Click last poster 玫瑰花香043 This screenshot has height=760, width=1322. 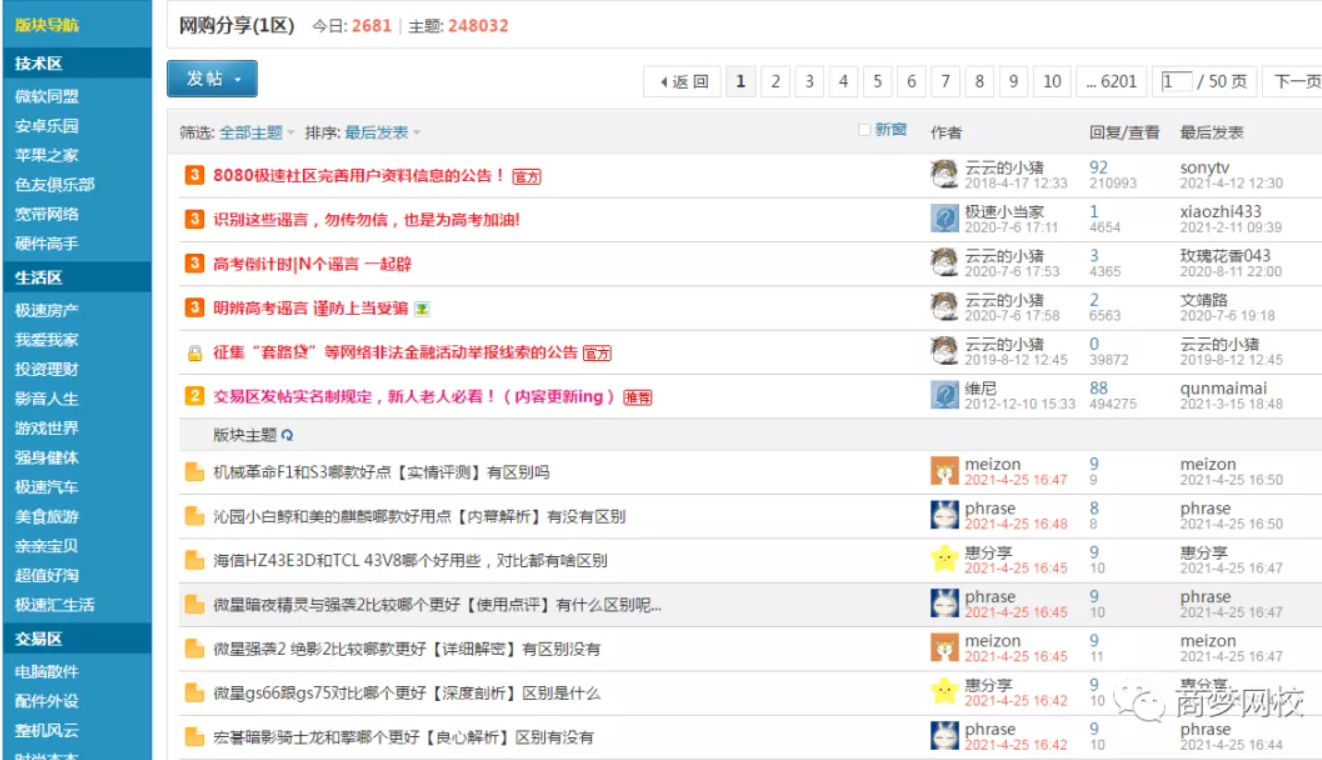(1225, 256)
